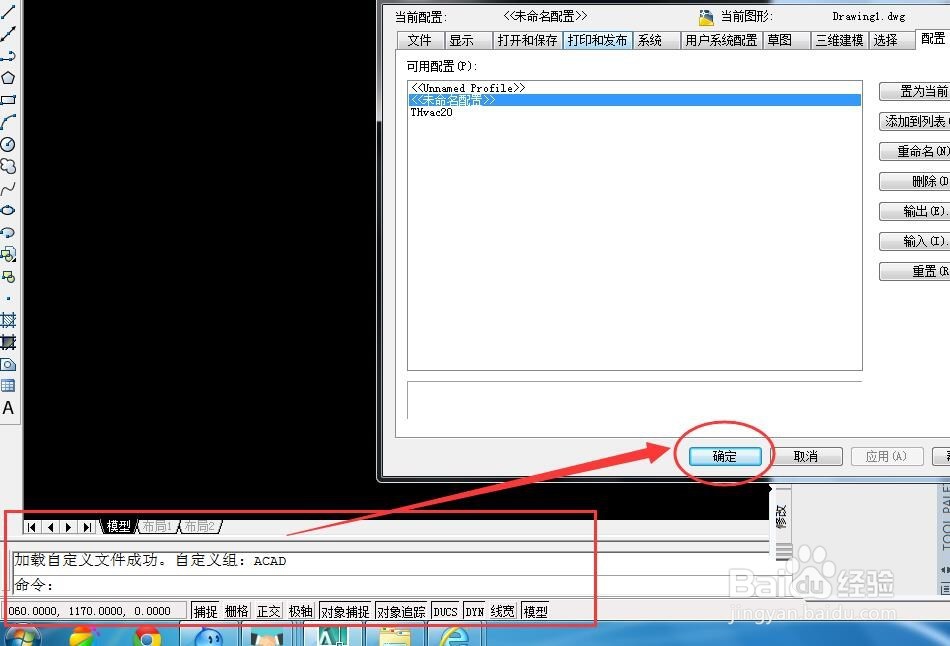Select the 布局2 layout tab
This screenshot has height=646, width=950.
coord(200,527)
